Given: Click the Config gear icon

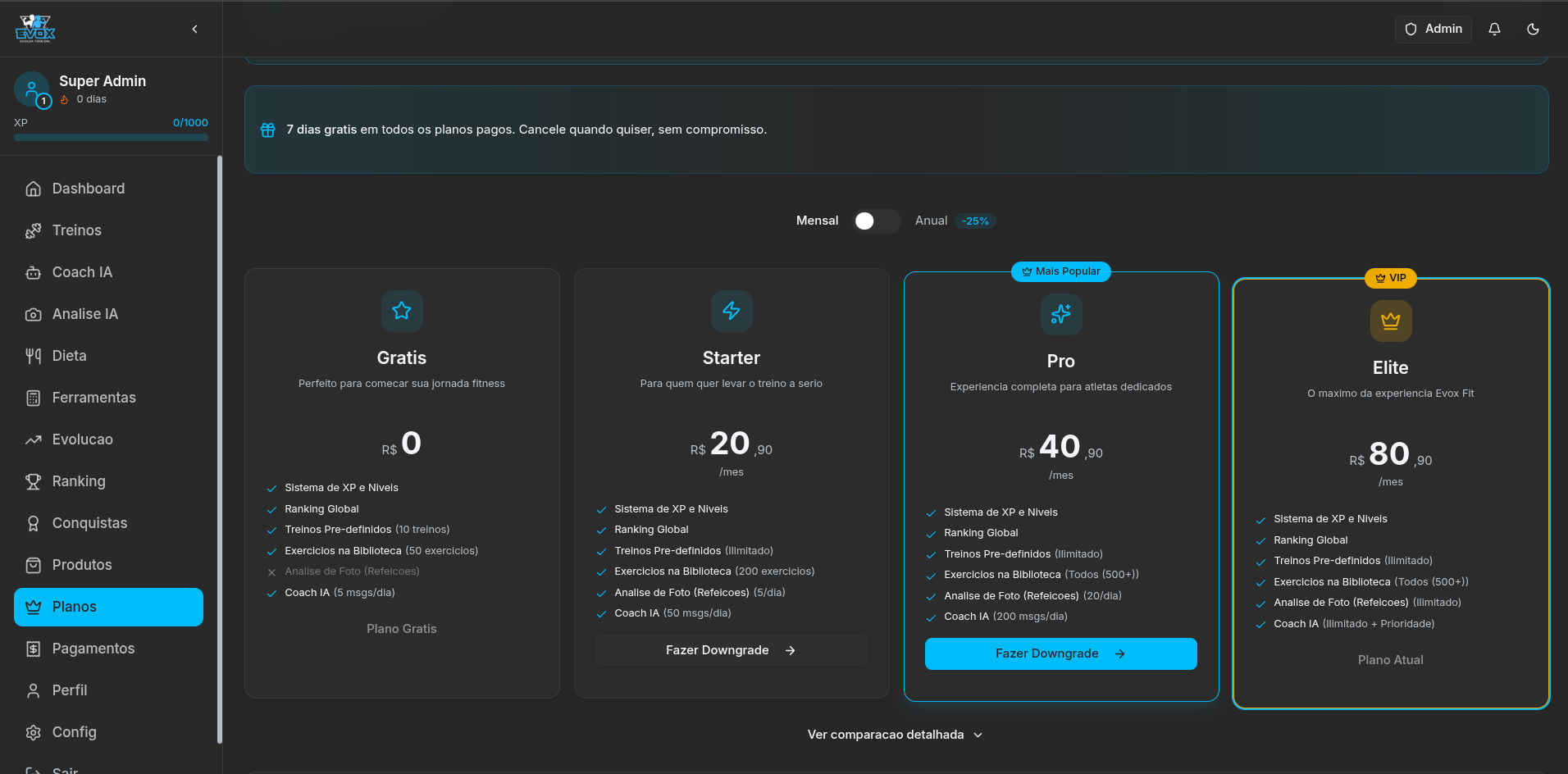Looking at the screenshot, I should [x=33, y=732].
